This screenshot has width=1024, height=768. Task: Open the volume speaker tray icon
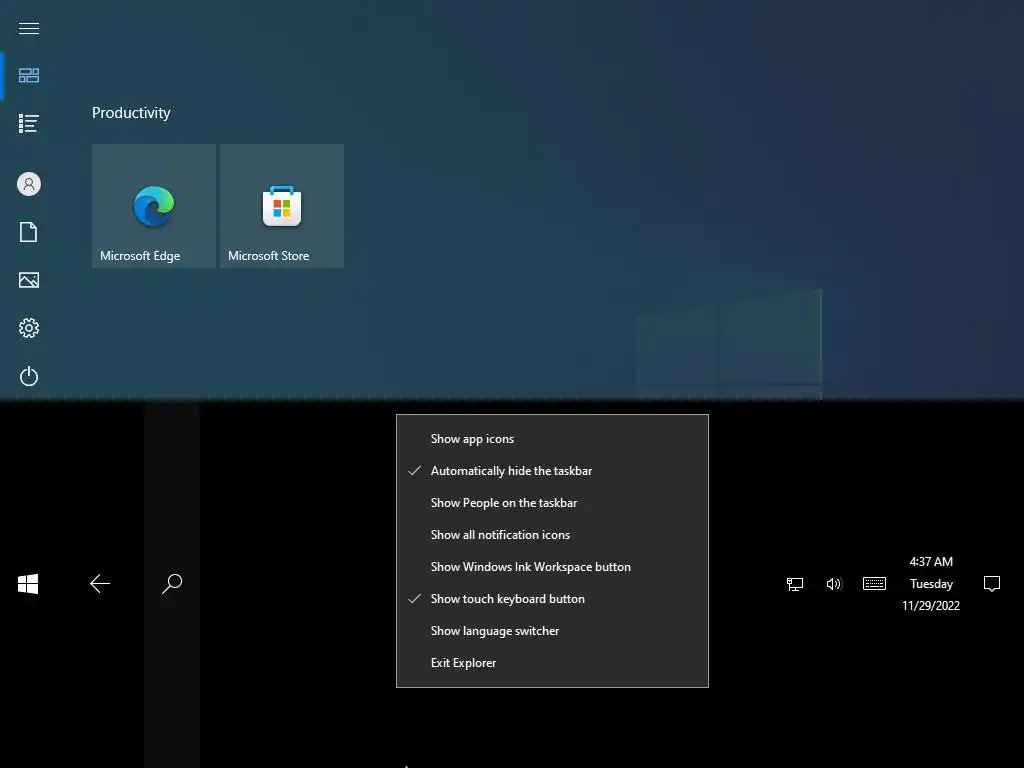tap(834, 584)
